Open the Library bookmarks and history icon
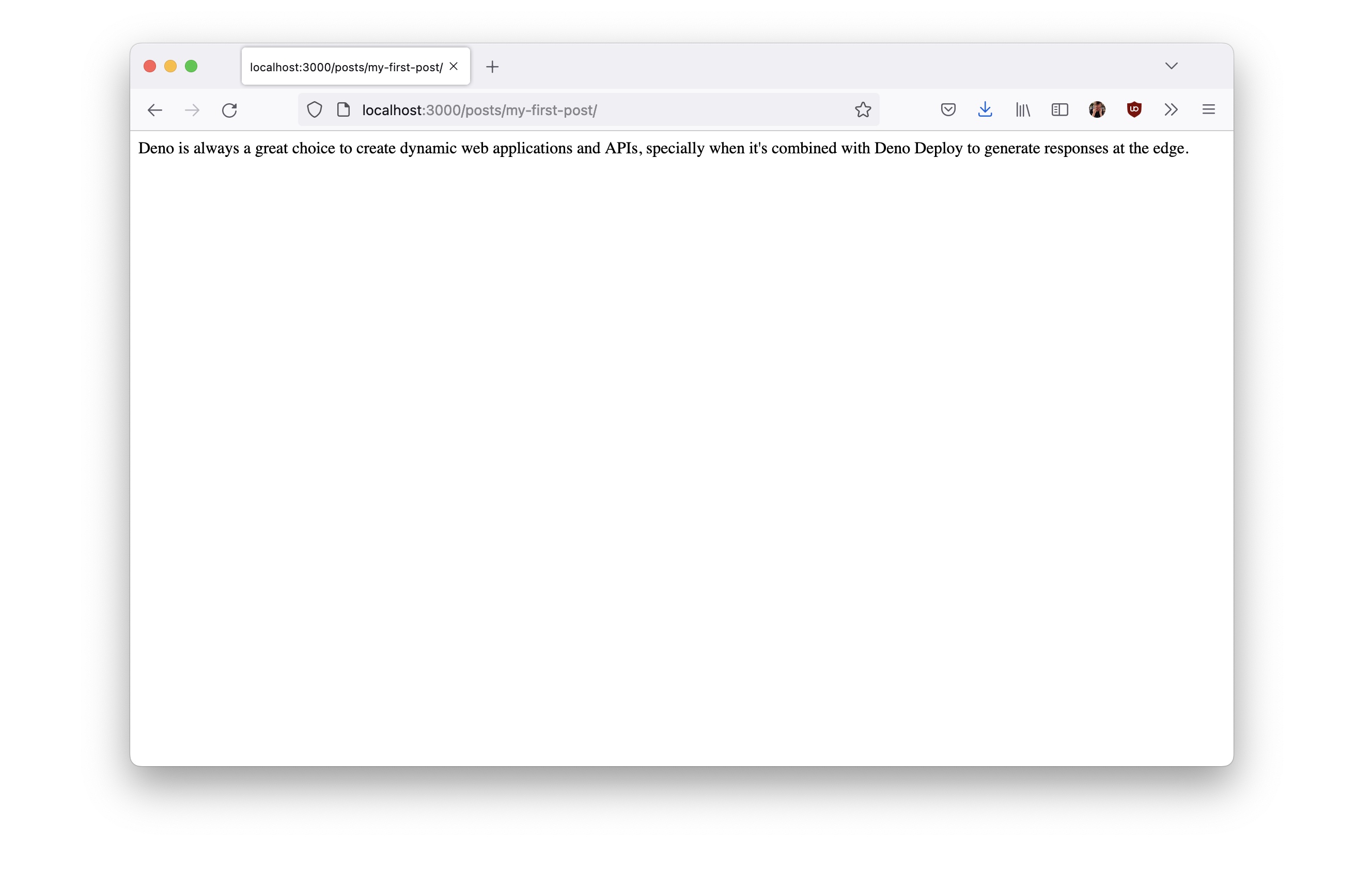 click(1023, 109)
